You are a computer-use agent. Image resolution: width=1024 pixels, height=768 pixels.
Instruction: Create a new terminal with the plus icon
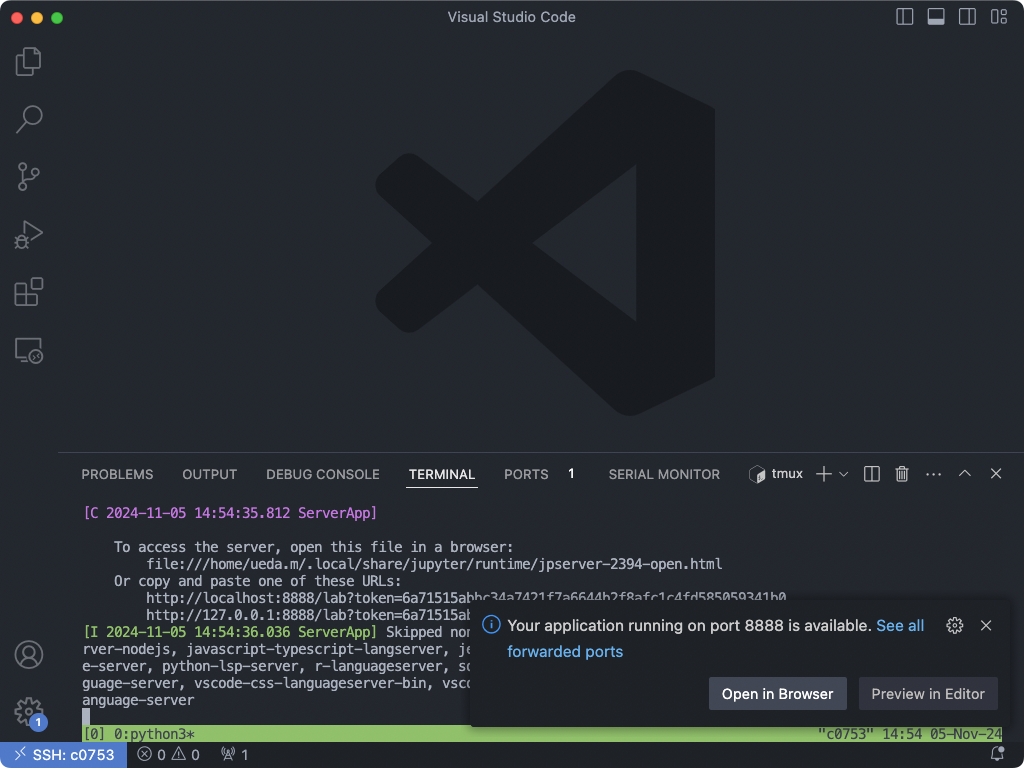(824, 474)
